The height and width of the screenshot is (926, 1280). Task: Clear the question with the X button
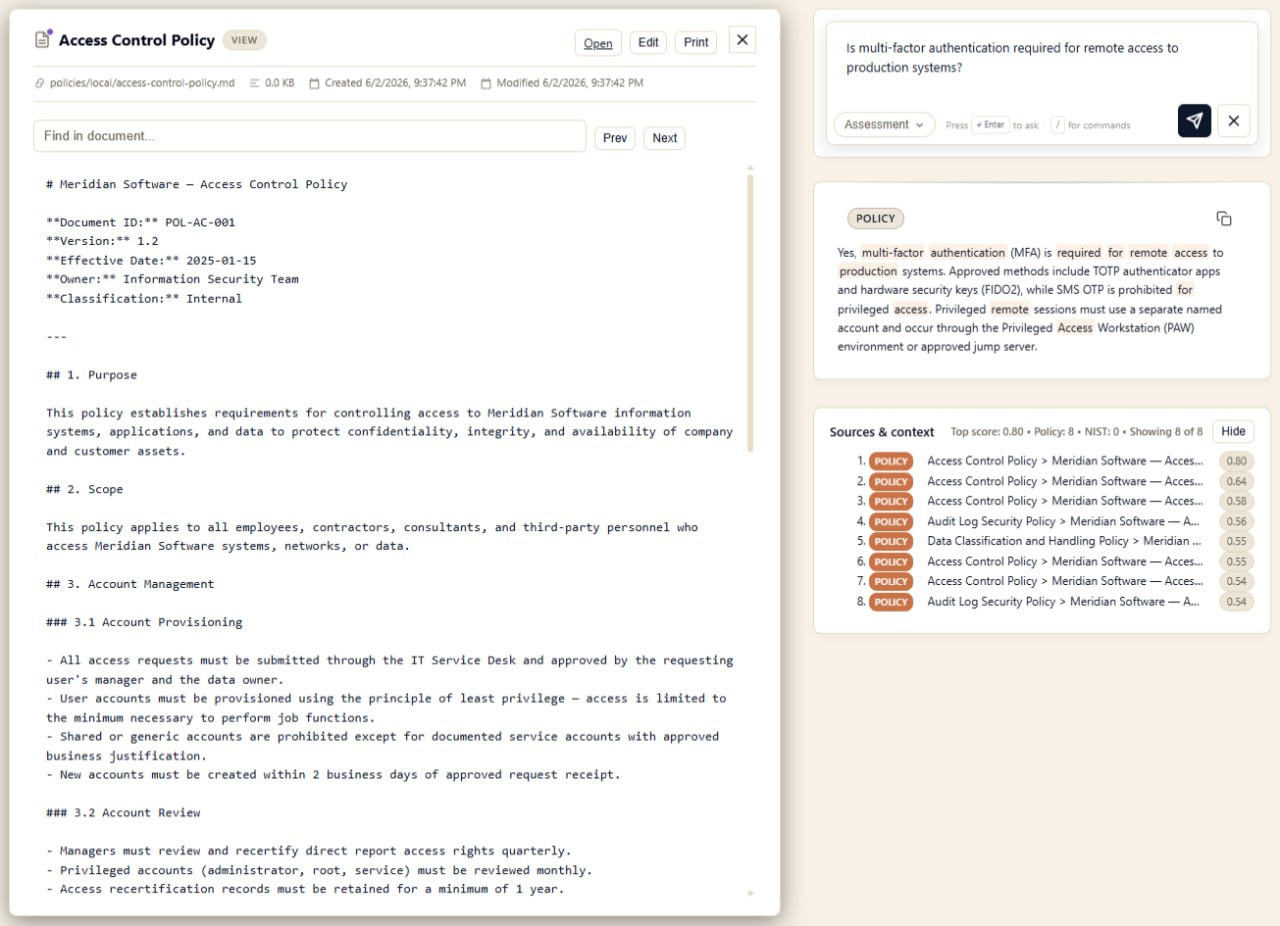[x=1233, y=121]
